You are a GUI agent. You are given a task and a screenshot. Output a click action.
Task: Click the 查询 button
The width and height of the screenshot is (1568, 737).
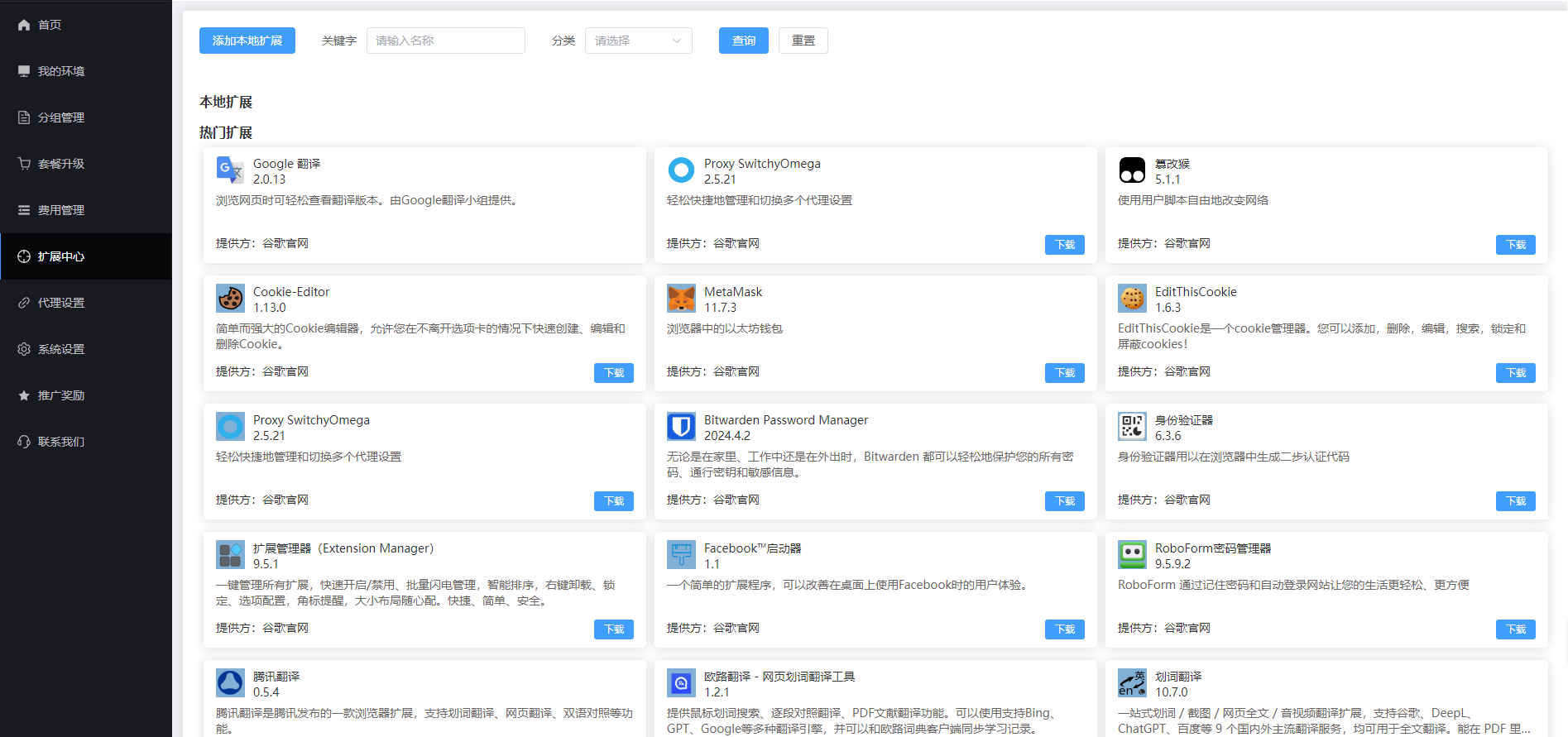[743, 41]
